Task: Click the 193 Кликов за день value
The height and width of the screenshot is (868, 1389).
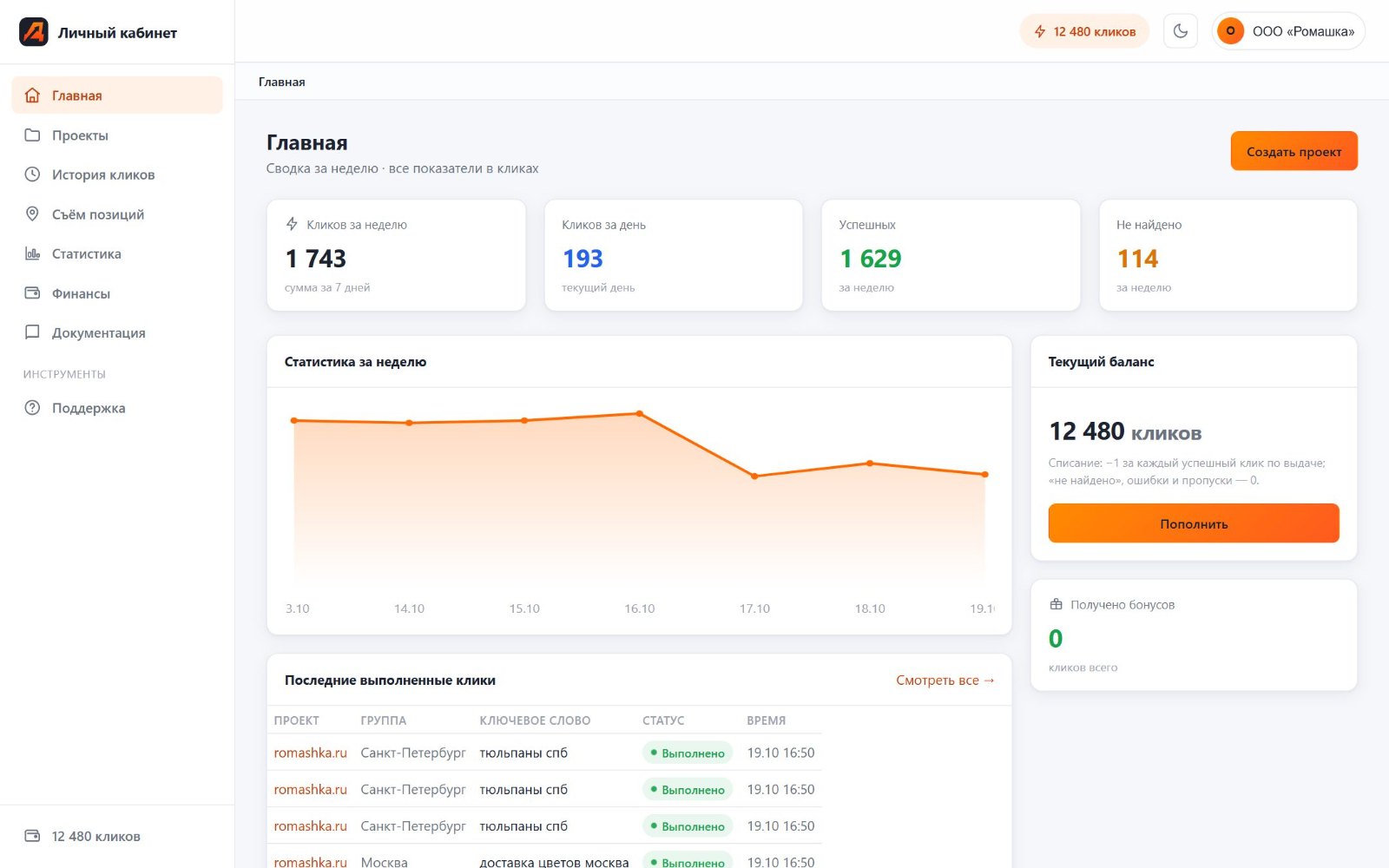Action: point(583,259)
